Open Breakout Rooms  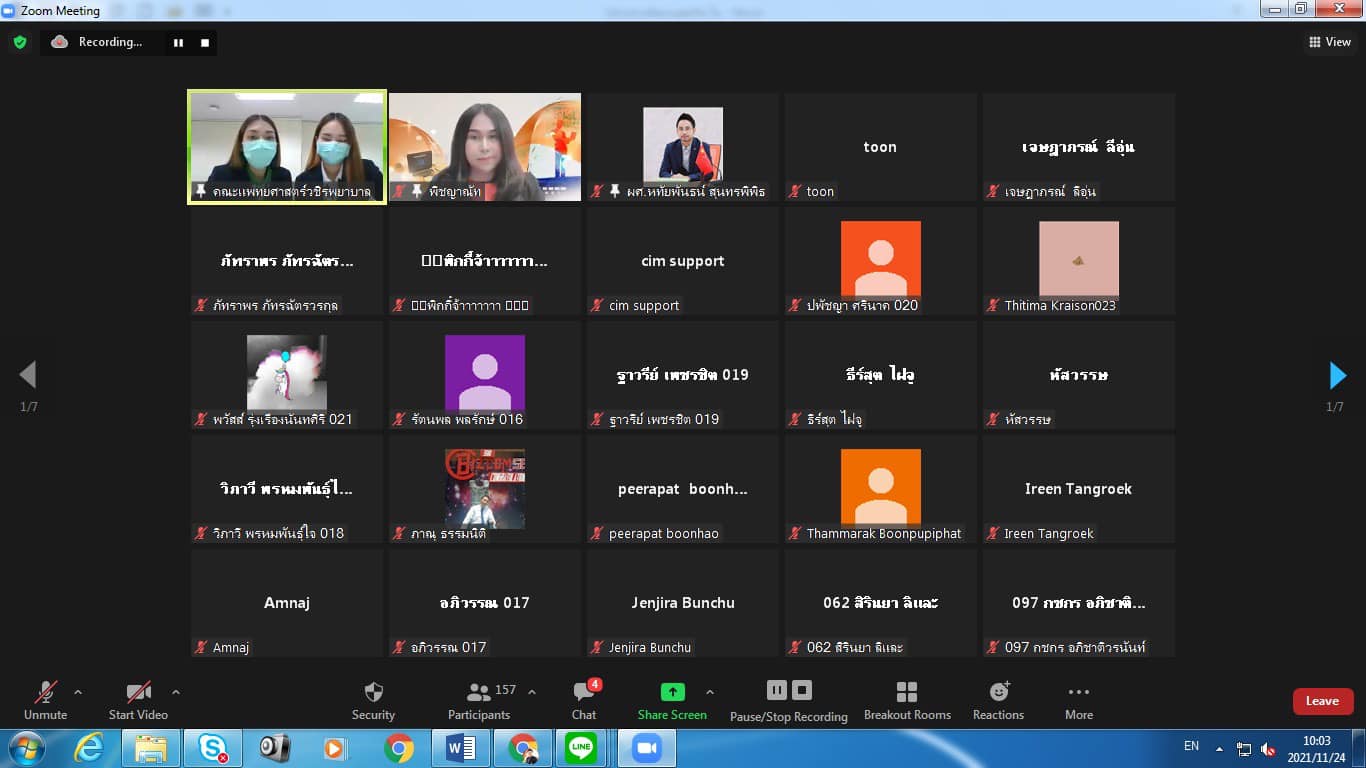point(907,700)
